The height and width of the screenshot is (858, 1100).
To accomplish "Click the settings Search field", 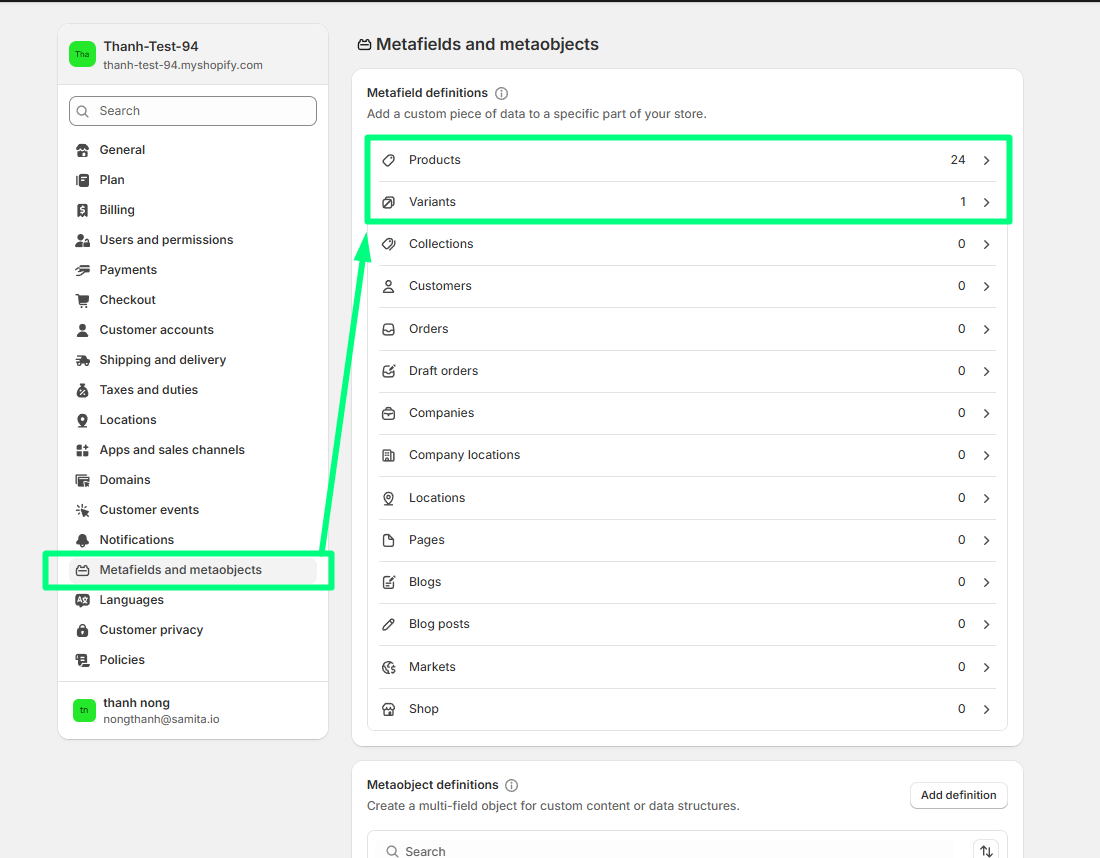I will [x=193, y=111].
